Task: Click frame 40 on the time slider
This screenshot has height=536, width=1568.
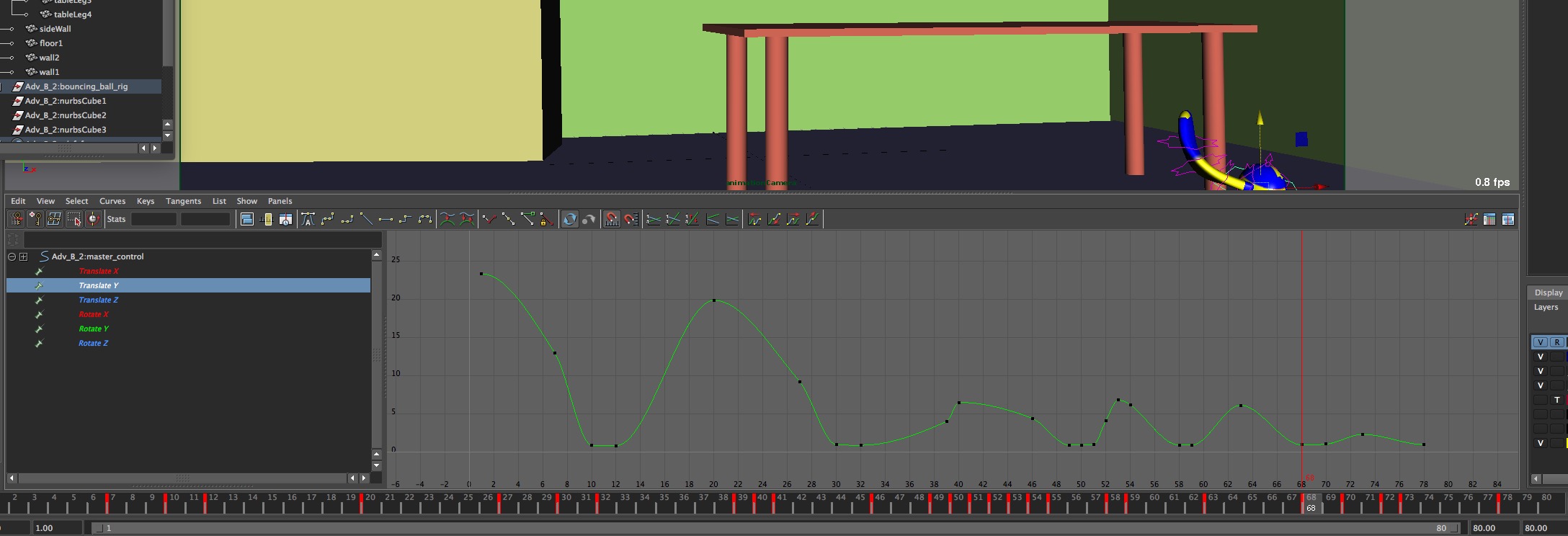Action: (x=762, y=498)
